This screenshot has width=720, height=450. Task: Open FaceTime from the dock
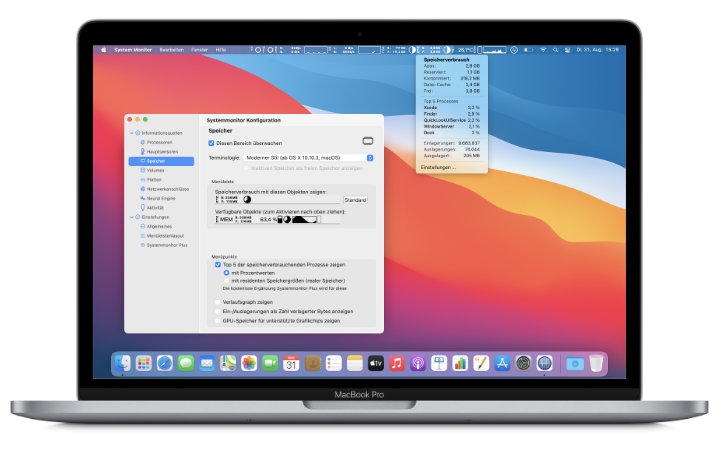pyautogui.click(x=270, y=364)
